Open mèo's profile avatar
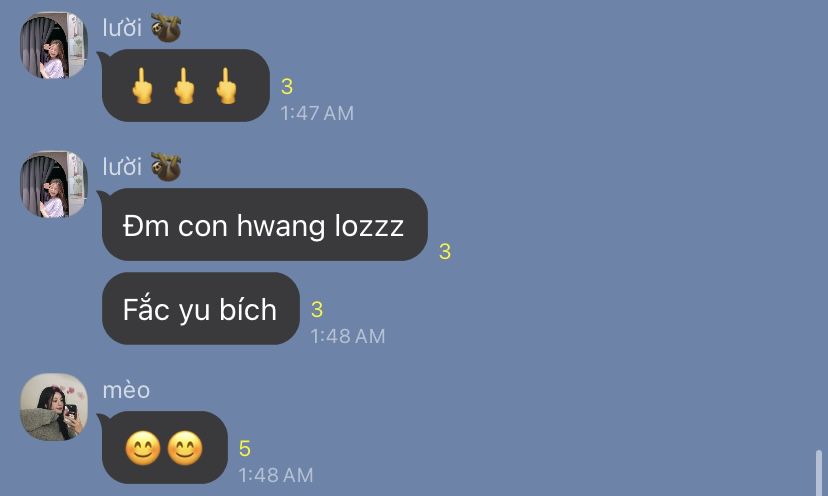Screen dimensions: 828x496 [x=54, y=407]
